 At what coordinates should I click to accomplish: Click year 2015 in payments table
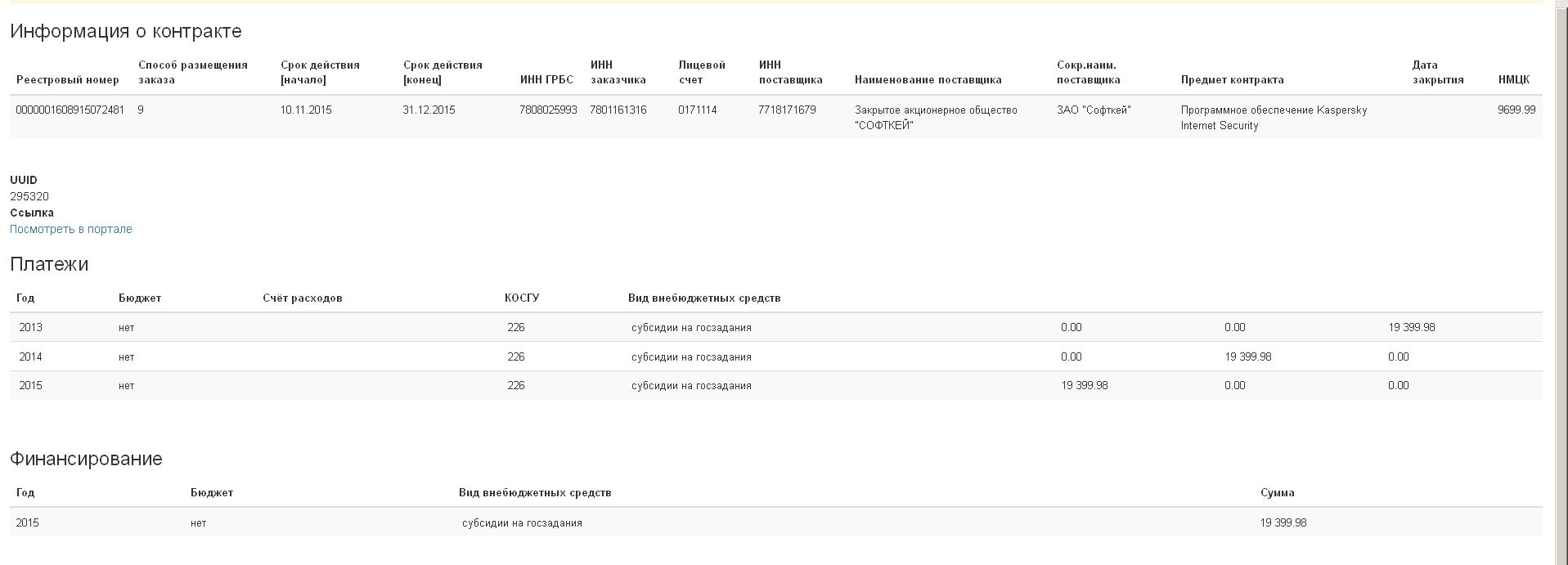tap(31, 385)
